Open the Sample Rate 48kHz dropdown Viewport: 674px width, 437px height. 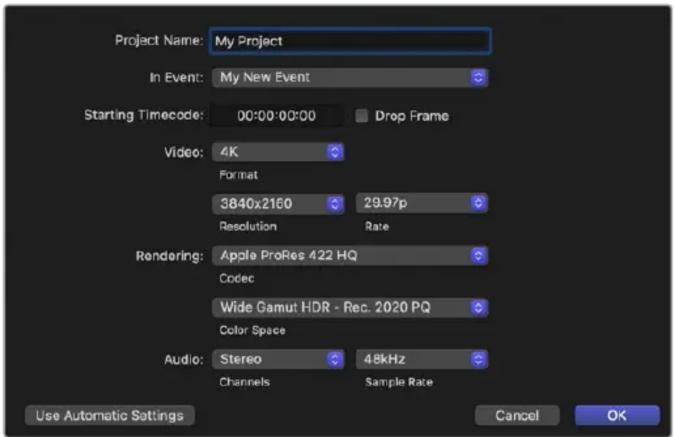pyautogui.click(x=422, y=359)
